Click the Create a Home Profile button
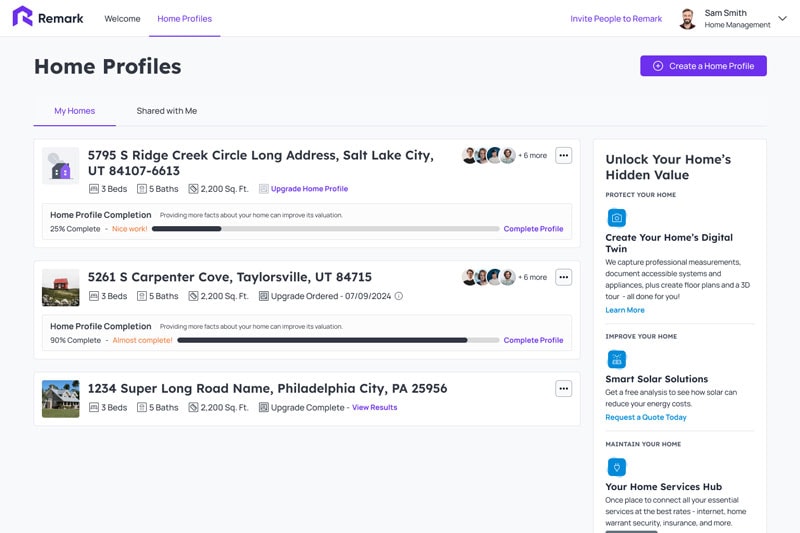This screenshot has width=800, height=533. pos(703,66)
